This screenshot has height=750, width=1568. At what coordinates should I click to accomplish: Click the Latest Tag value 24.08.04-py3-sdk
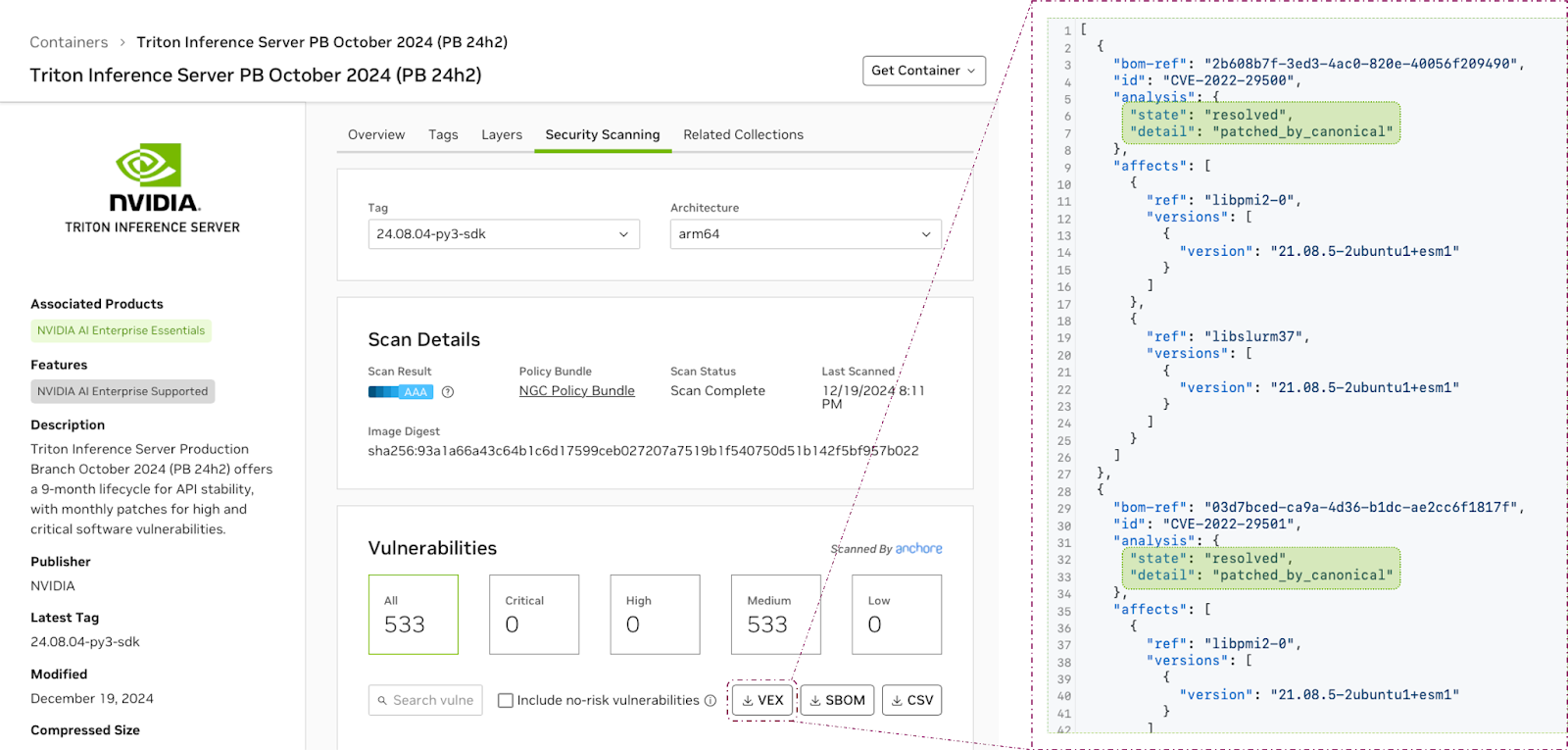pos(85,642)
